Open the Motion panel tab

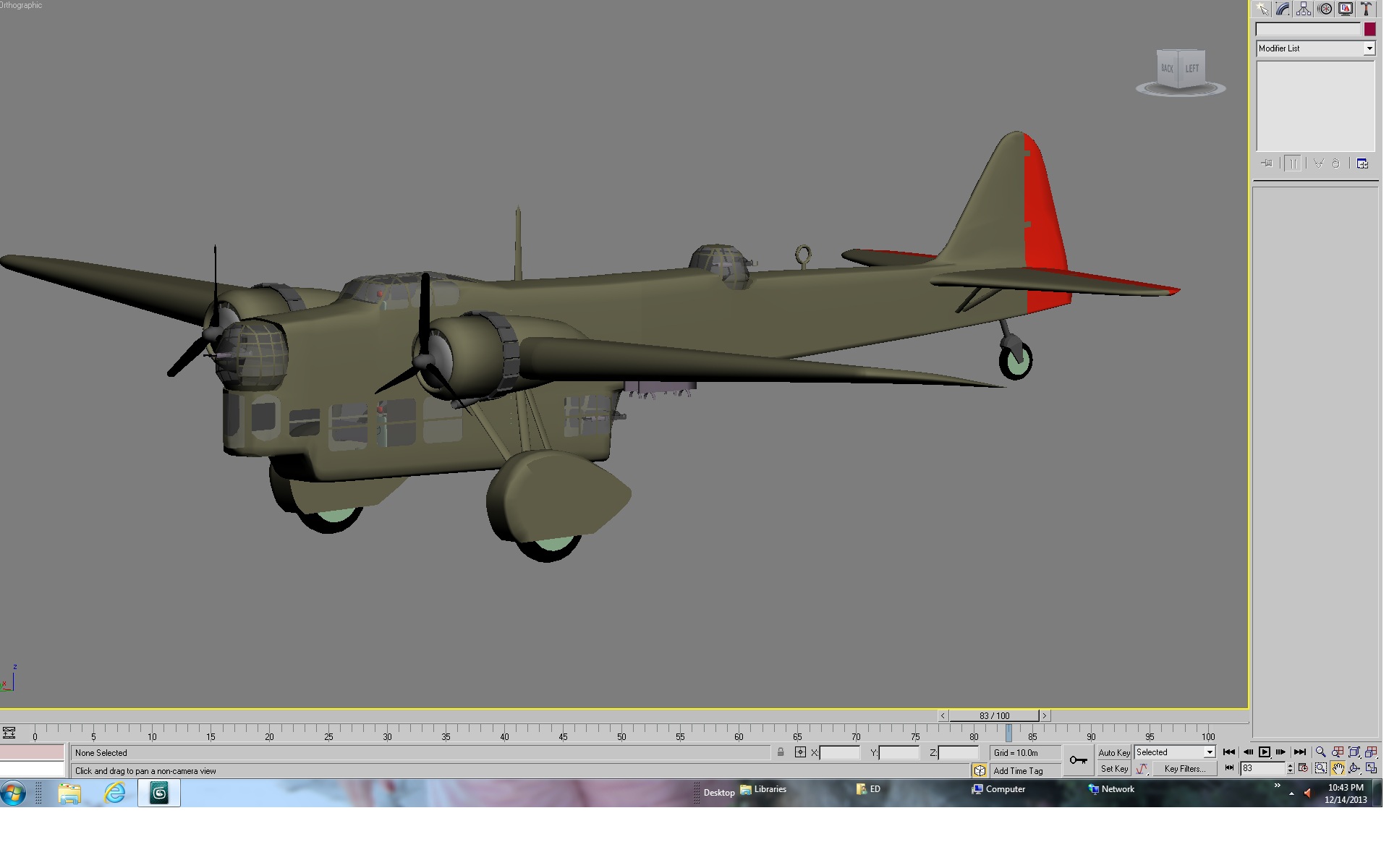1325,9
